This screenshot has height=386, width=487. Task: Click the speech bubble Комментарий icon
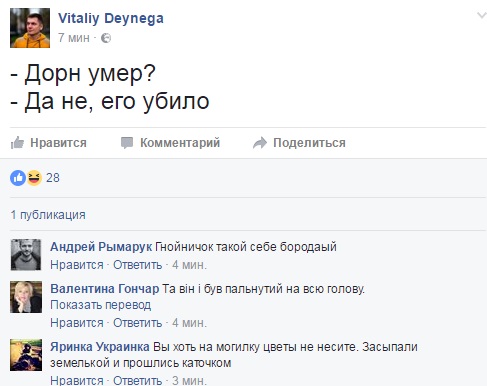[127, 143]
